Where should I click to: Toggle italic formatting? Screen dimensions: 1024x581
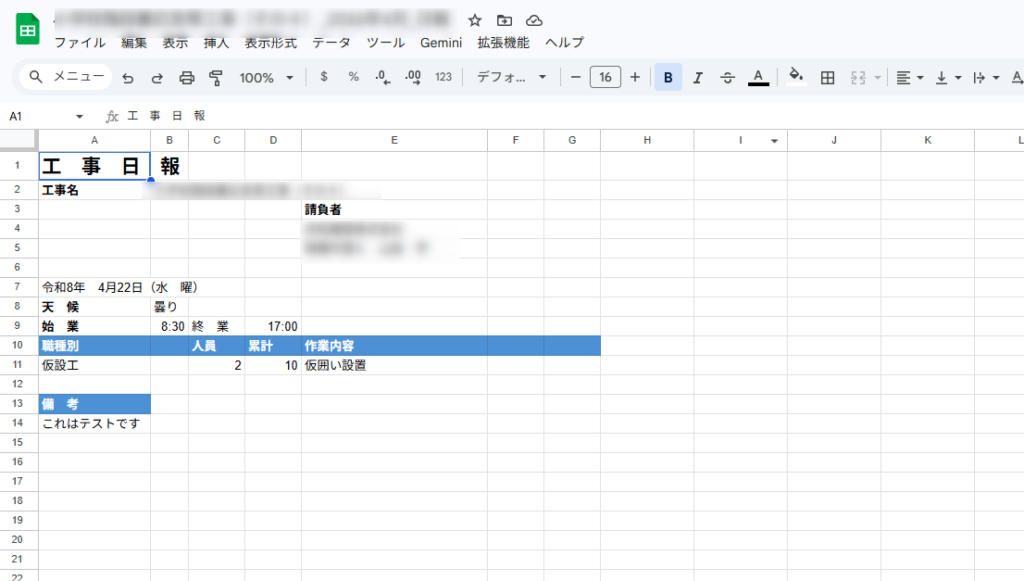tap(698, 77)
